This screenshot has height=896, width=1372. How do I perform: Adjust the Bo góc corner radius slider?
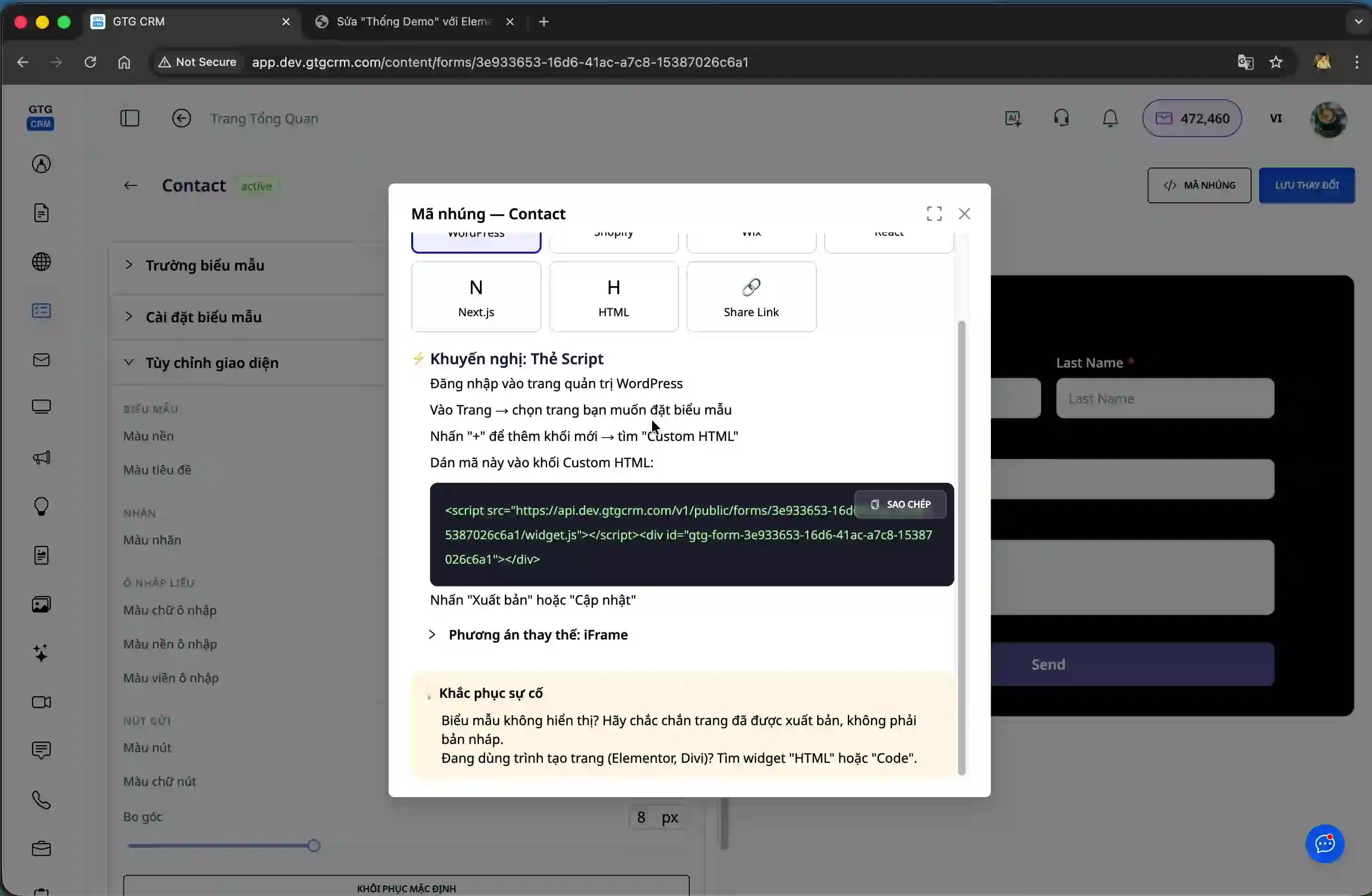pyautogui.click(x=313, y=845)
